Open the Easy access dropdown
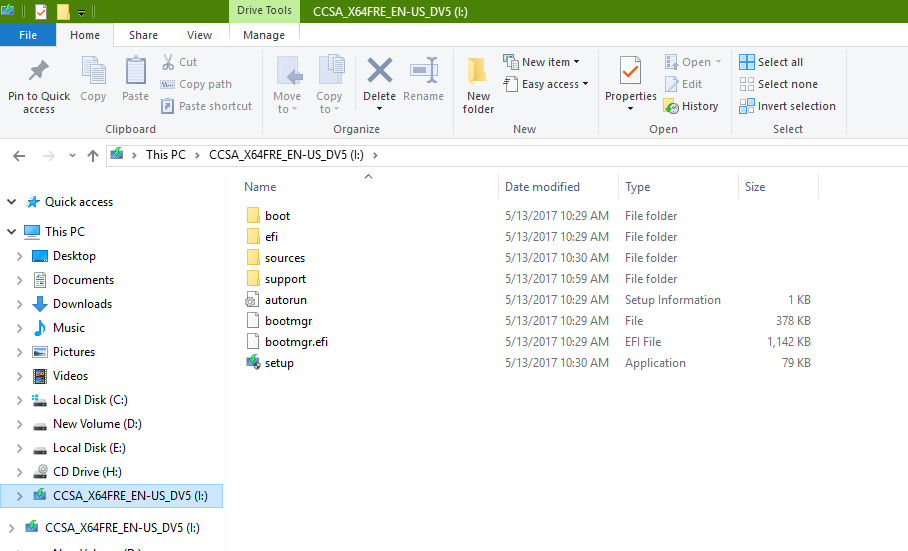The image size is (908, 551). click(x=546, y=84)
